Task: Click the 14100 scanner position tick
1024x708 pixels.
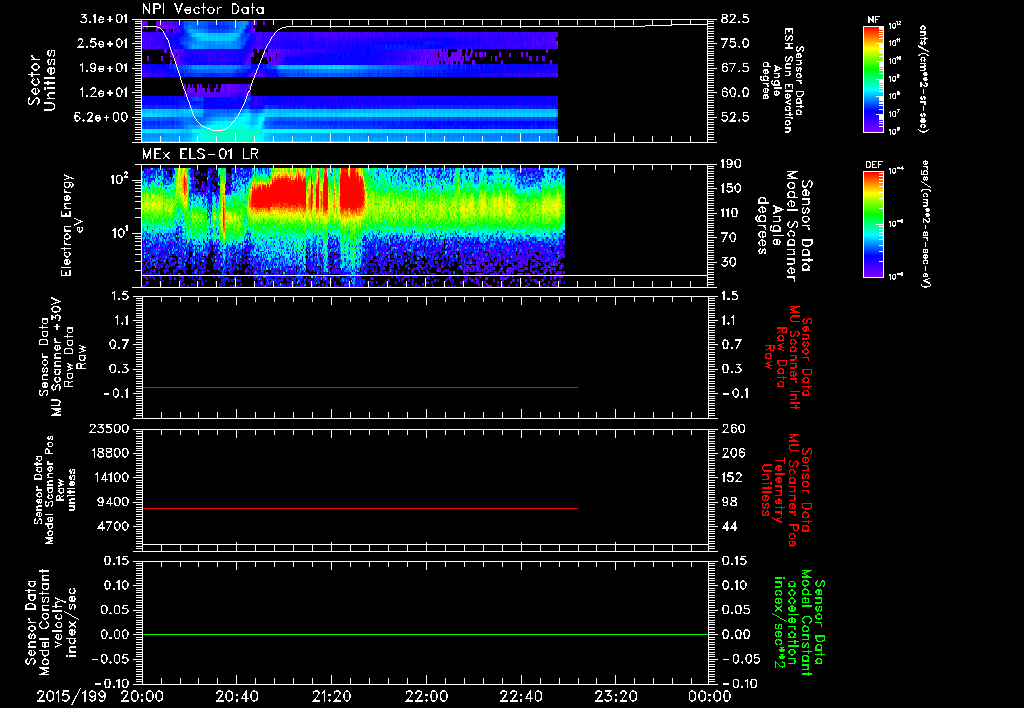Action: (x=111, y=477)
